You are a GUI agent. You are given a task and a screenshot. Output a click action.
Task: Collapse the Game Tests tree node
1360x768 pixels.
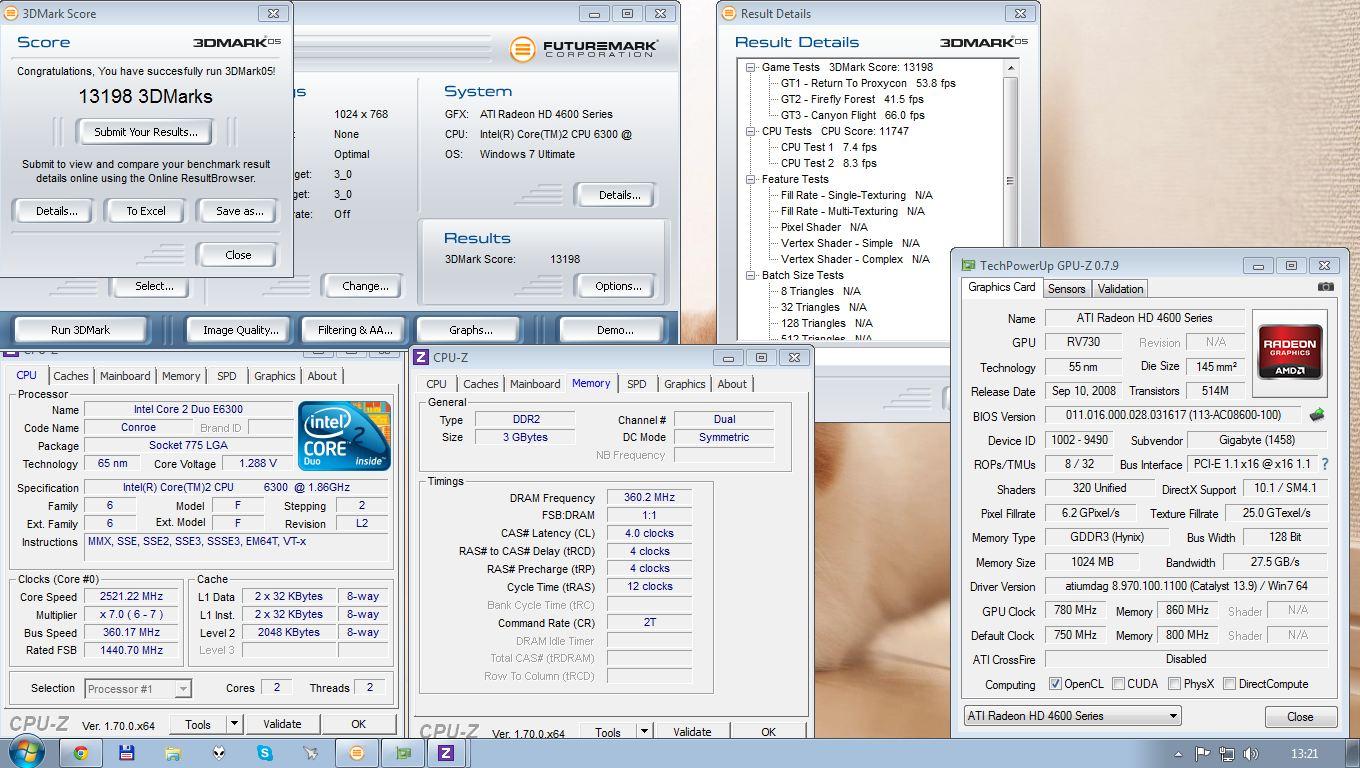(x=750, y=67)
